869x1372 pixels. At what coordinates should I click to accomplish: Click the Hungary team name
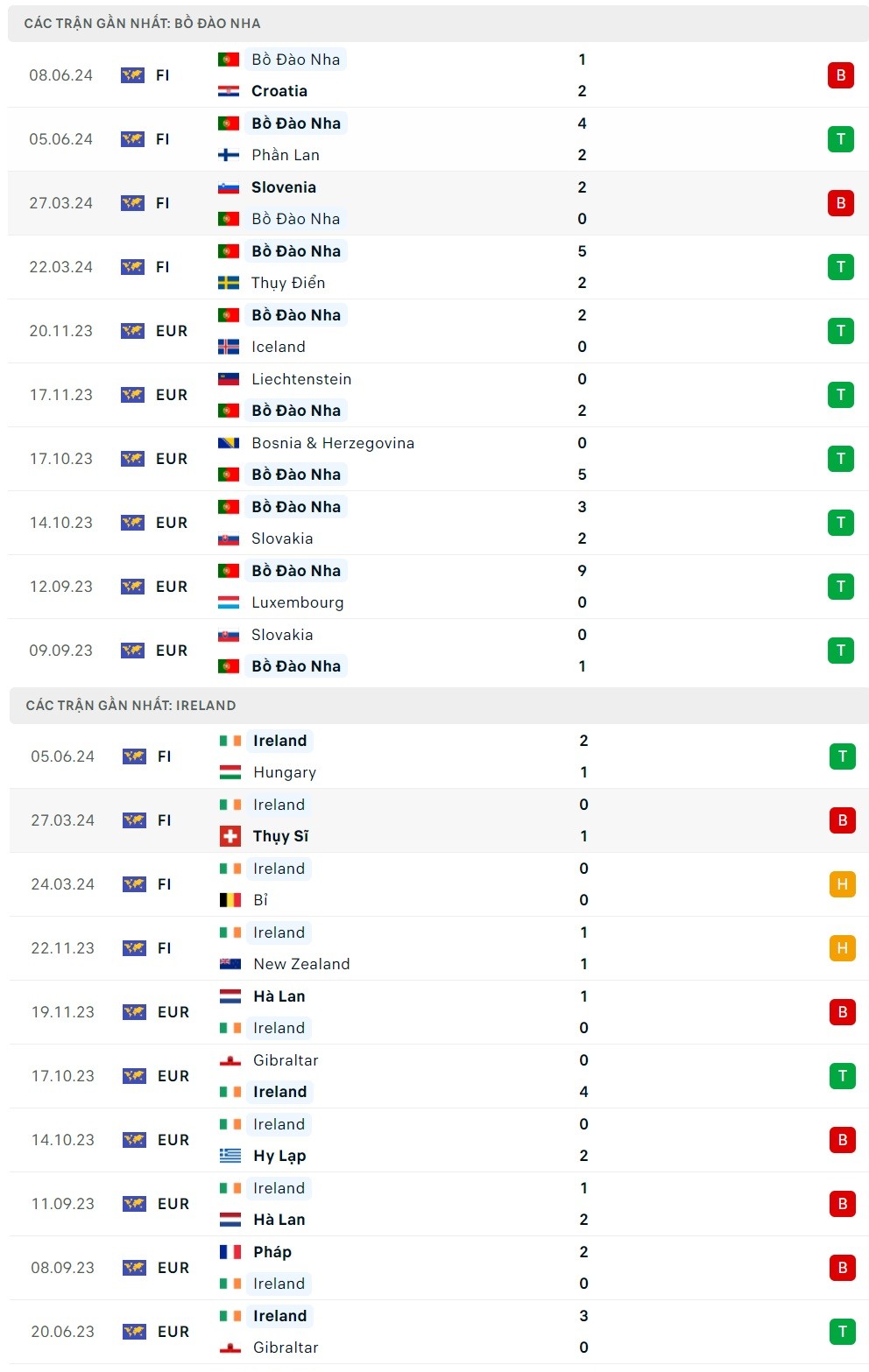tap(285, 772)
